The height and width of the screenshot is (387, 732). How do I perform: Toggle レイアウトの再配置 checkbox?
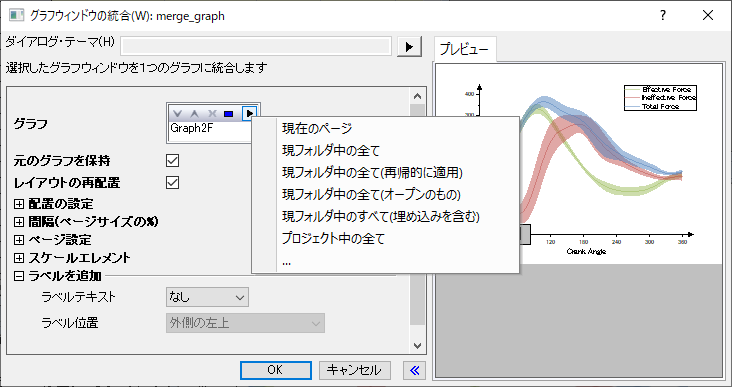pyautogui.click(x=172, y=182)
